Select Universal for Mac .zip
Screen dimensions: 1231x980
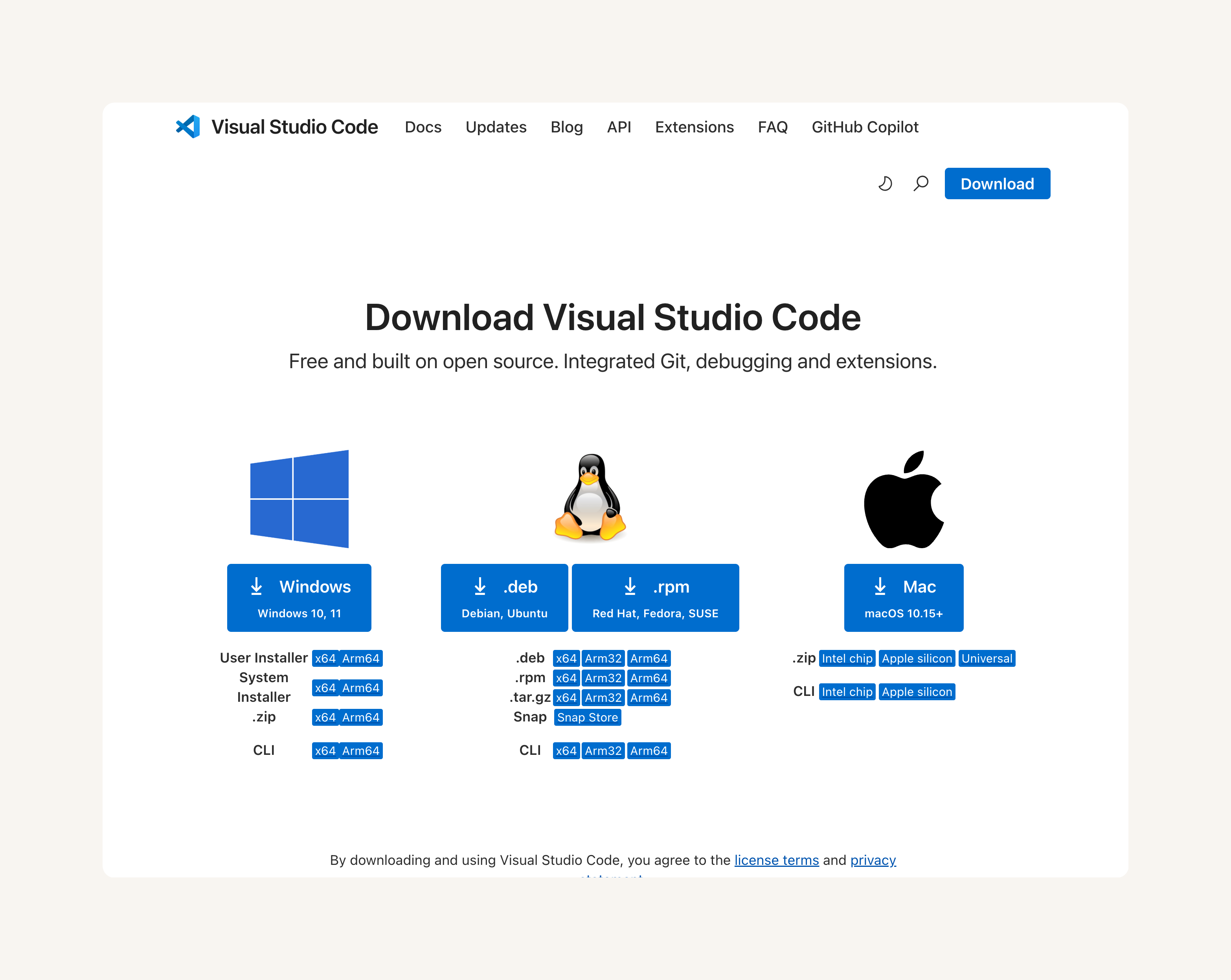point(987,658)
